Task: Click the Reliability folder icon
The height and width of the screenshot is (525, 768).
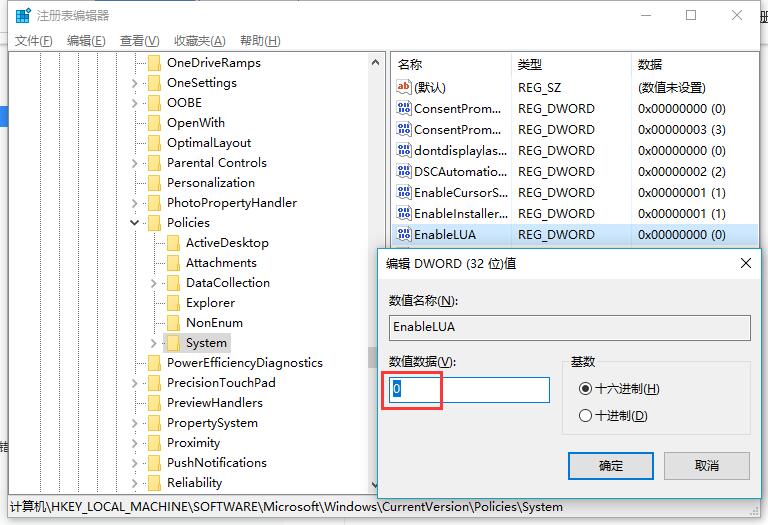Action: (x=154, y=483)
